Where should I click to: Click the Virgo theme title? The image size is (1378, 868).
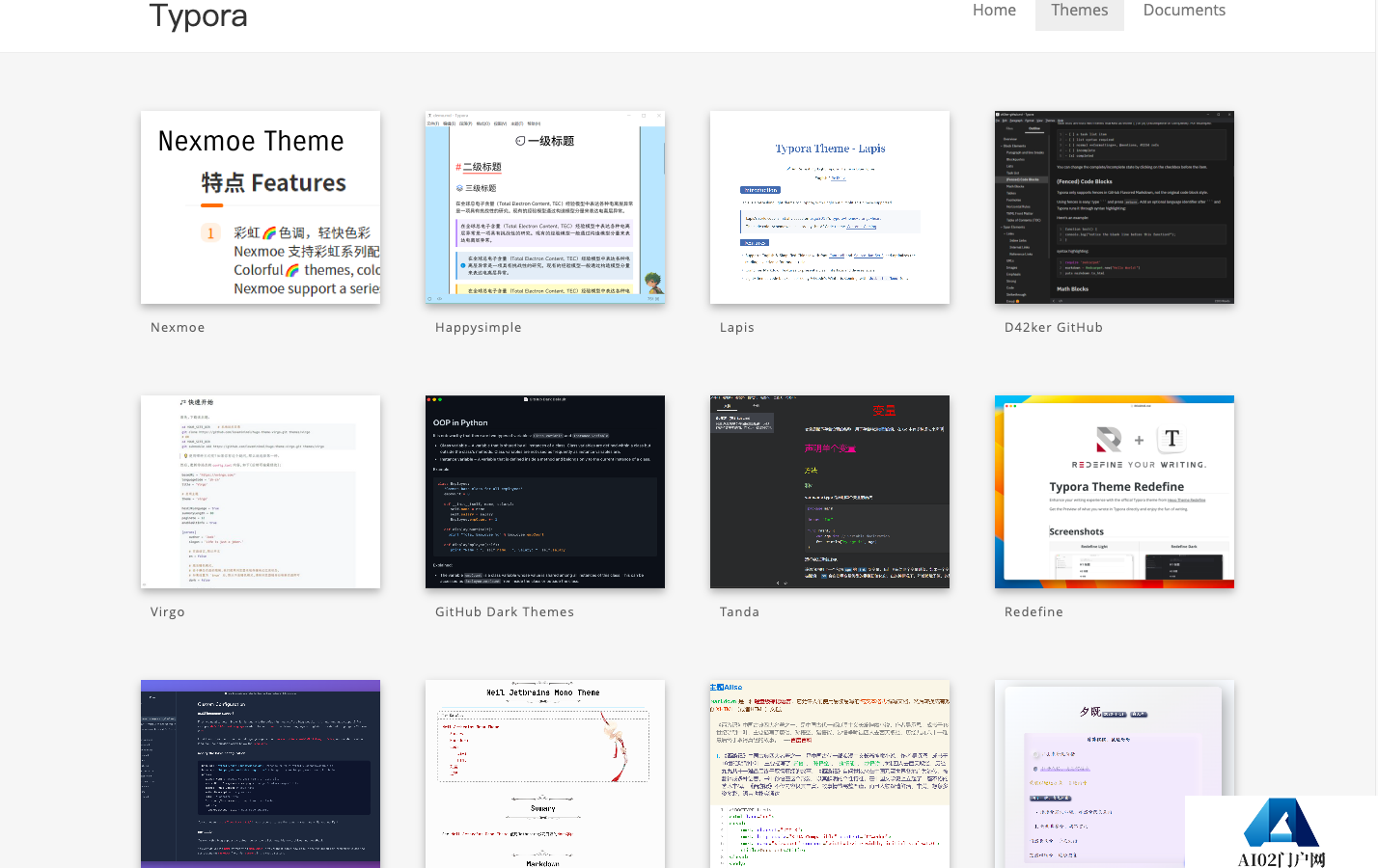pyautogui.click(x=168, y=612)
